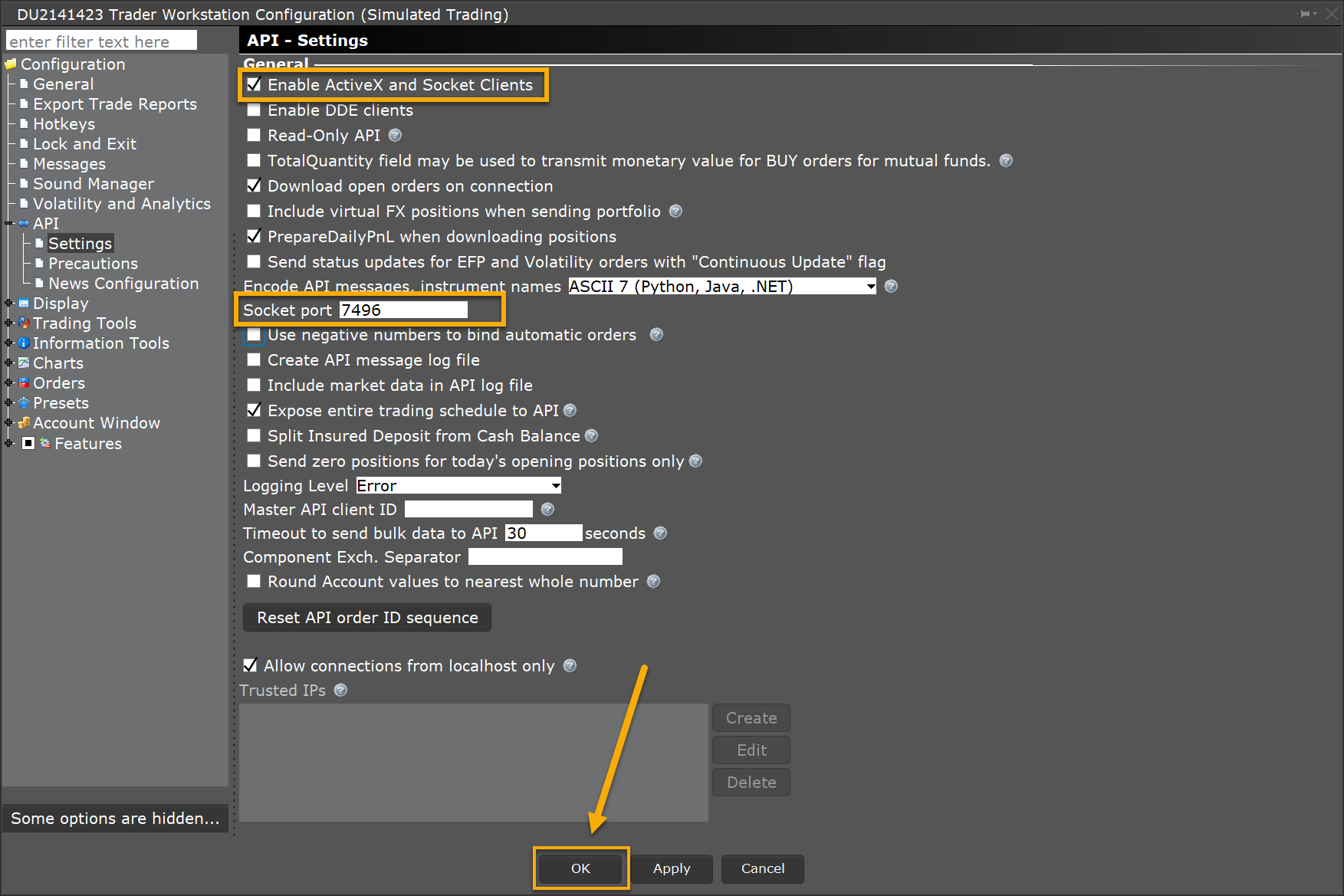Toggle the Read-Only API checkbox
1344x896 pixels.
coord(254,135)
